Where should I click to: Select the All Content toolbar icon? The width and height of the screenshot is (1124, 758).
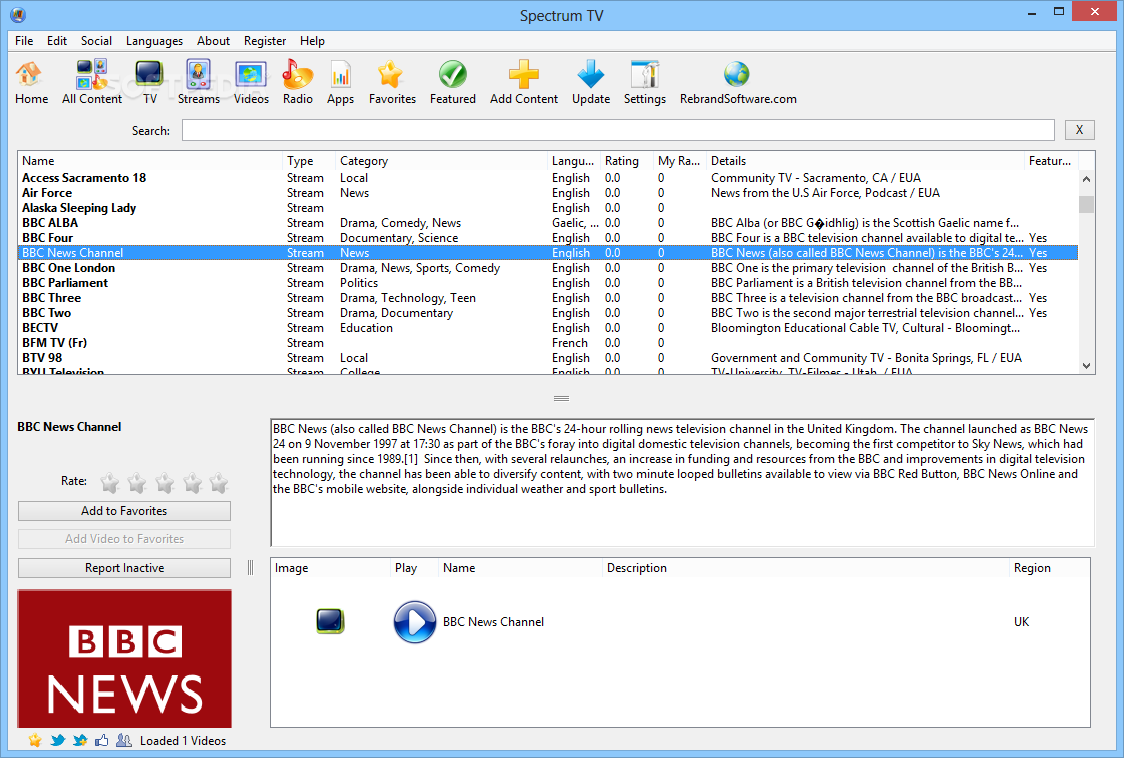(92, 76)
